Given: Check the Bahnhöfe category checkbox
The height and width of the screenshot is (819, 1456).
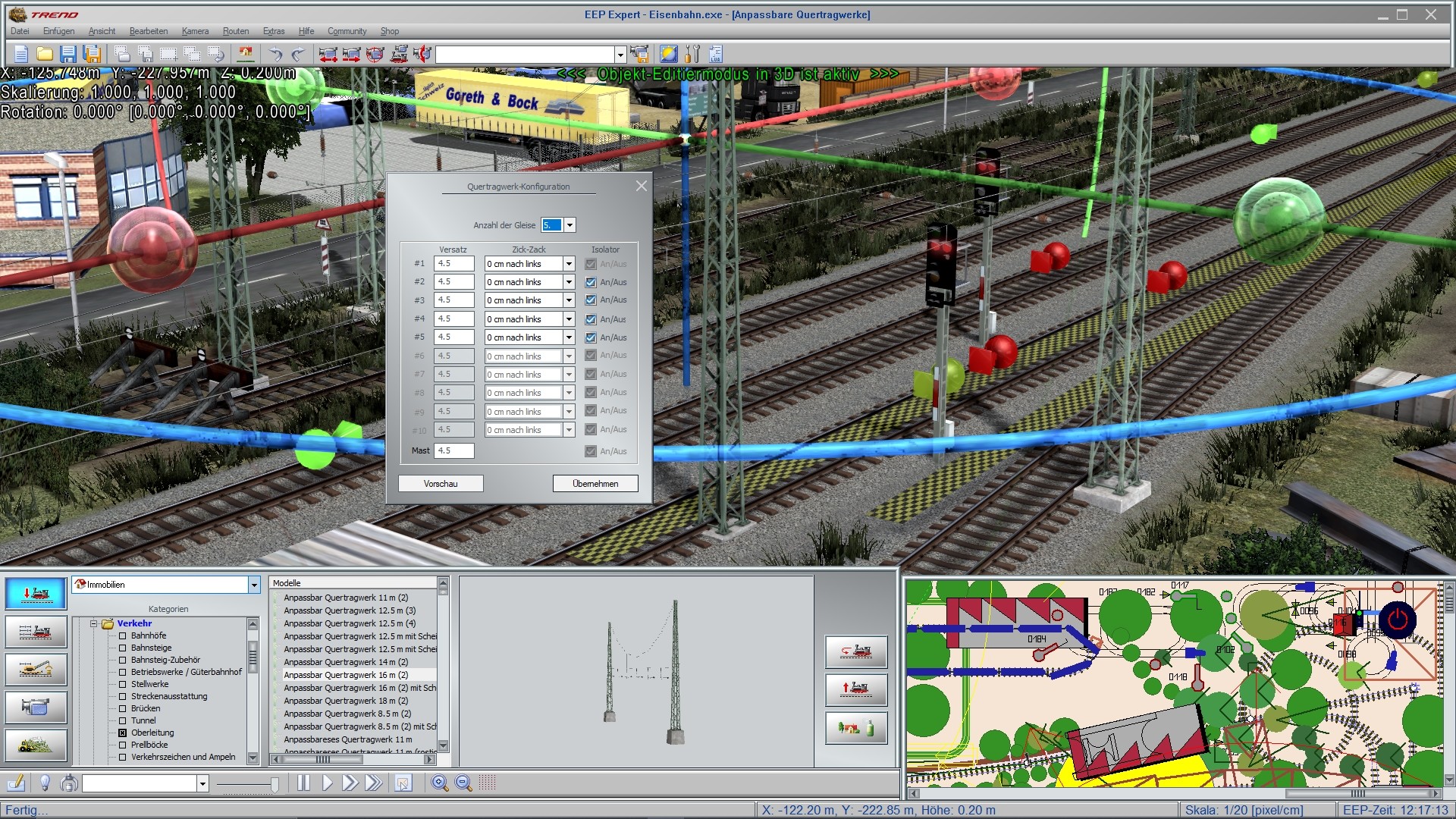Looking at the screenshot, I should click(x=123, y=635).
